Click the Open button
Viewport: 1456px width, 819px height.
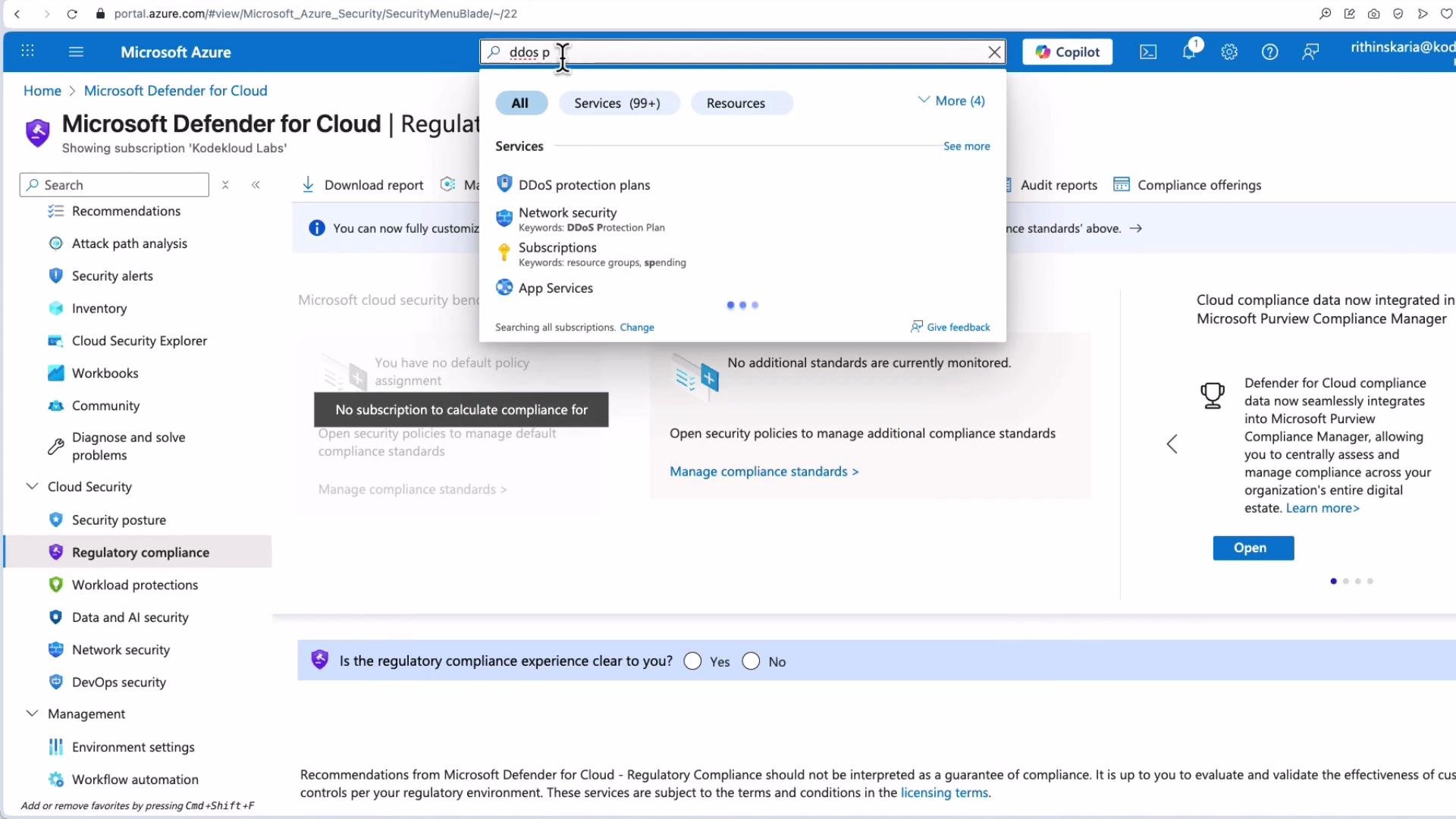pos(1253,548)
